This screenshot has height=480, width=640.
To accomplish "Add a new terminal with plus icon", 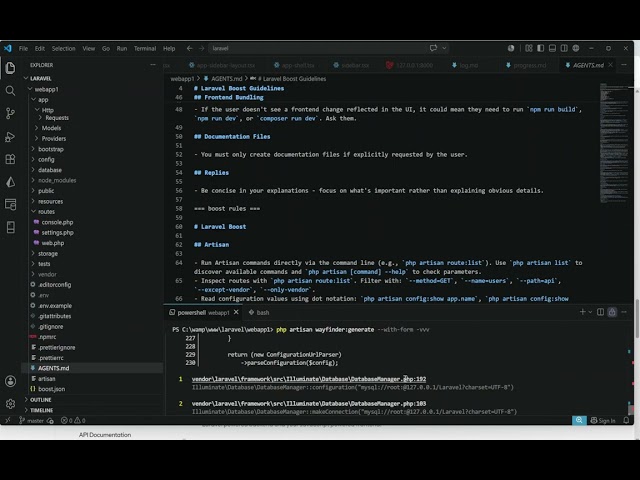I will click(x=582, y=312).
